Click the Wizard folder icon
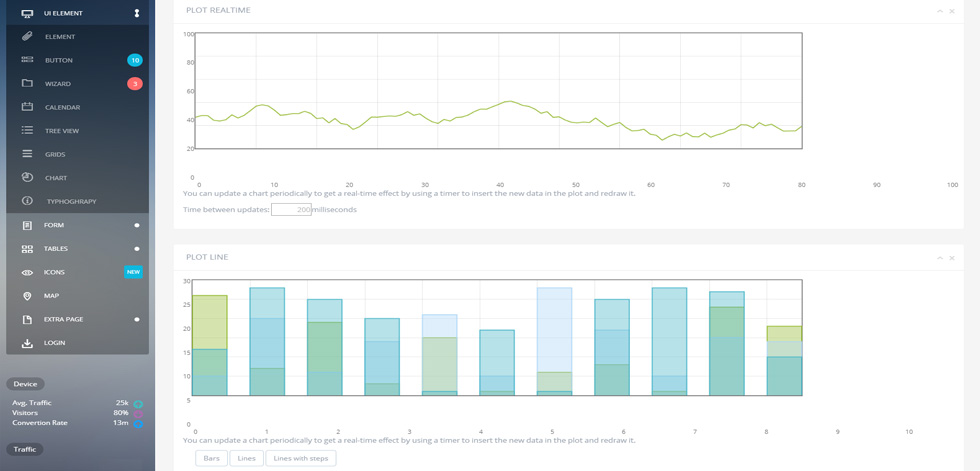 tap(27, 84)
